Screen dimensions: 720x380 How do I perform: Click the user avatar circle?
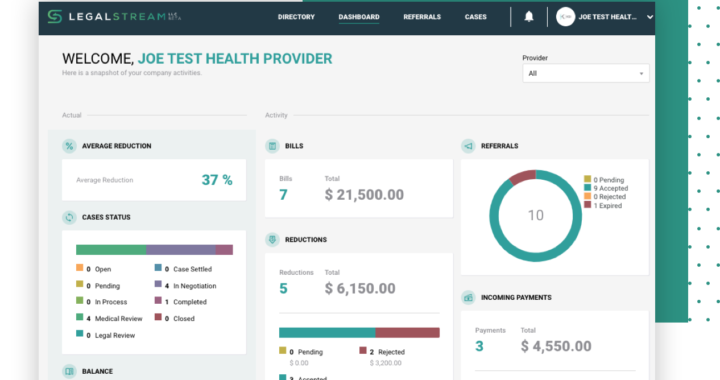[x=565, y=17]
